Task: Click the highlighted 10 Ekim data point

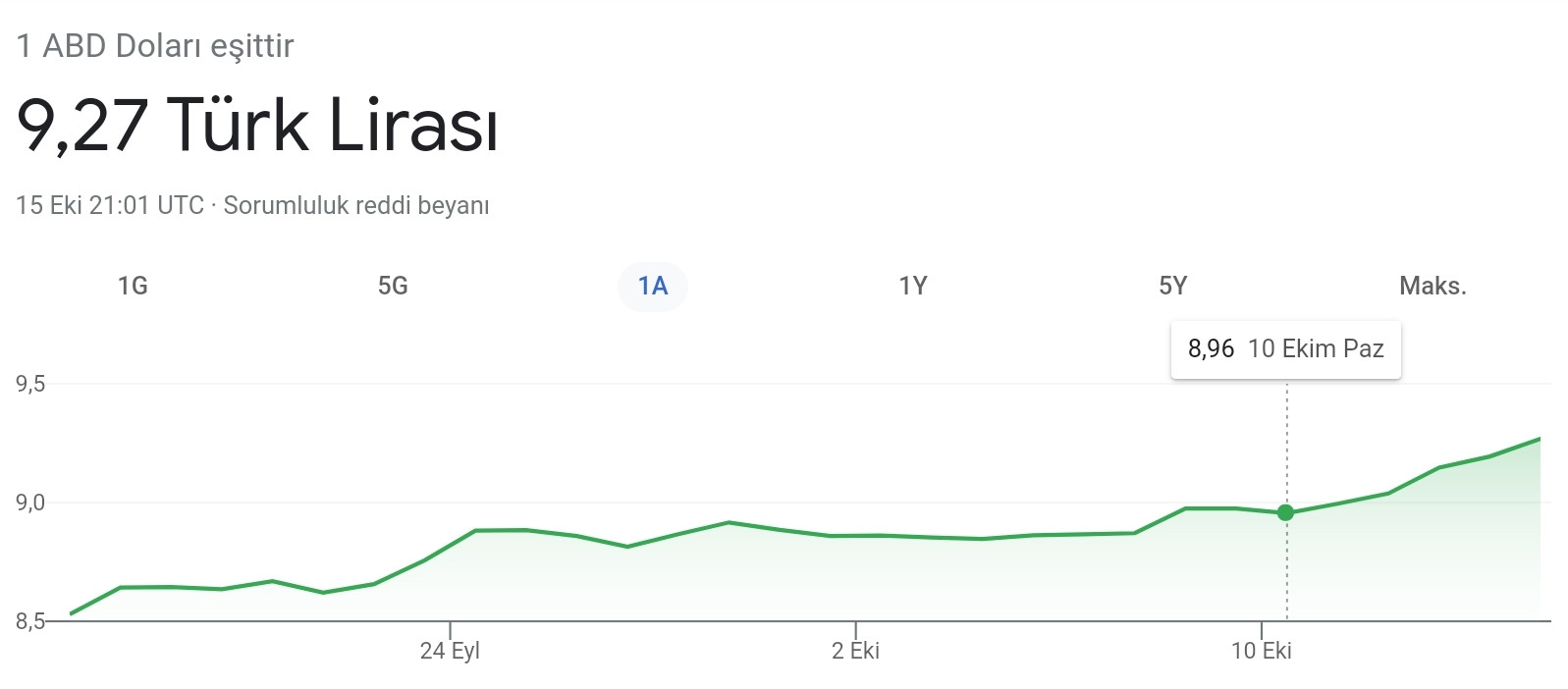Action: pos(1284,512)
